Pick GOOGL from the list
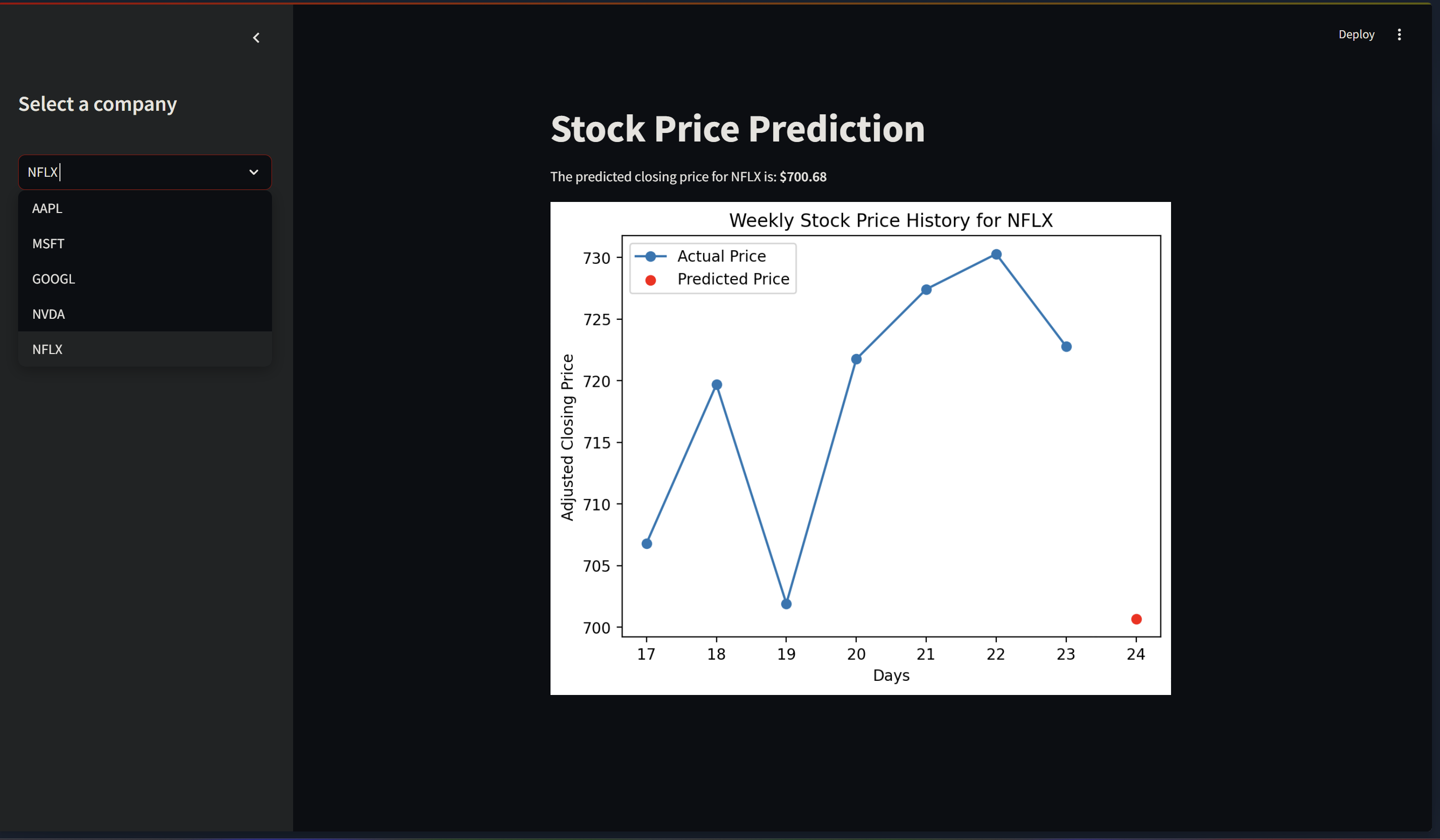The width and height of the screenshot is (1440, 840). [x=53, y=279]
